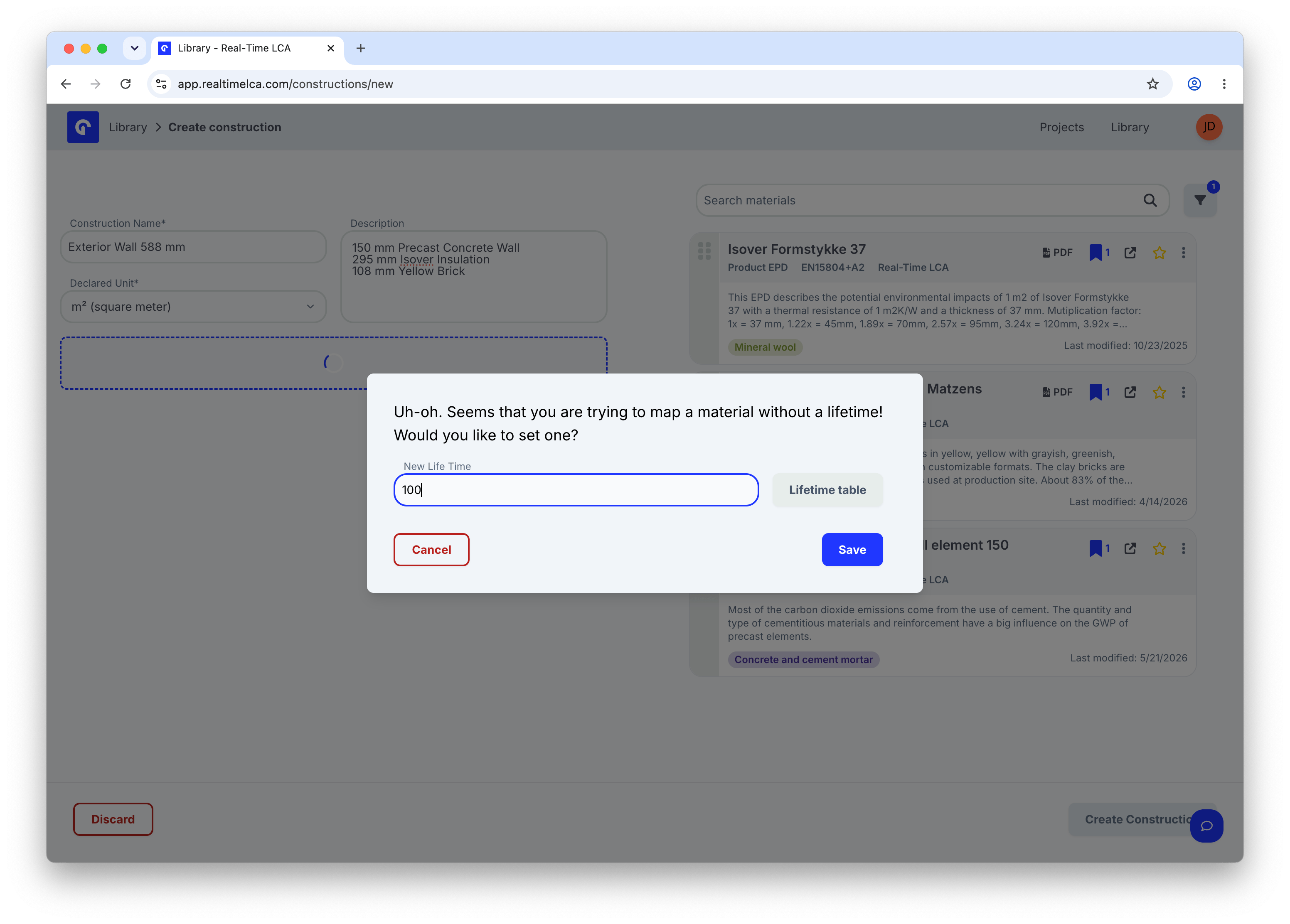Open Chrome three-dot menu

(x=1224, y=84)
